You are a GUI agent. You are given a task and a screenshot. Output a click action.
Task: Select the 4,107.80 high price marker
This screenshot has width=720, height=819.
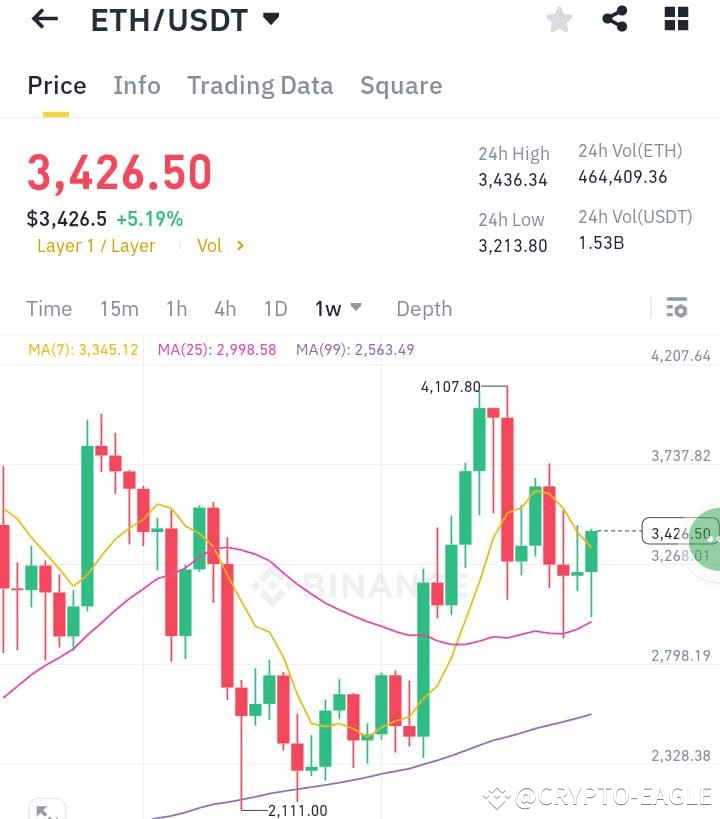click(x=450, y=387)
